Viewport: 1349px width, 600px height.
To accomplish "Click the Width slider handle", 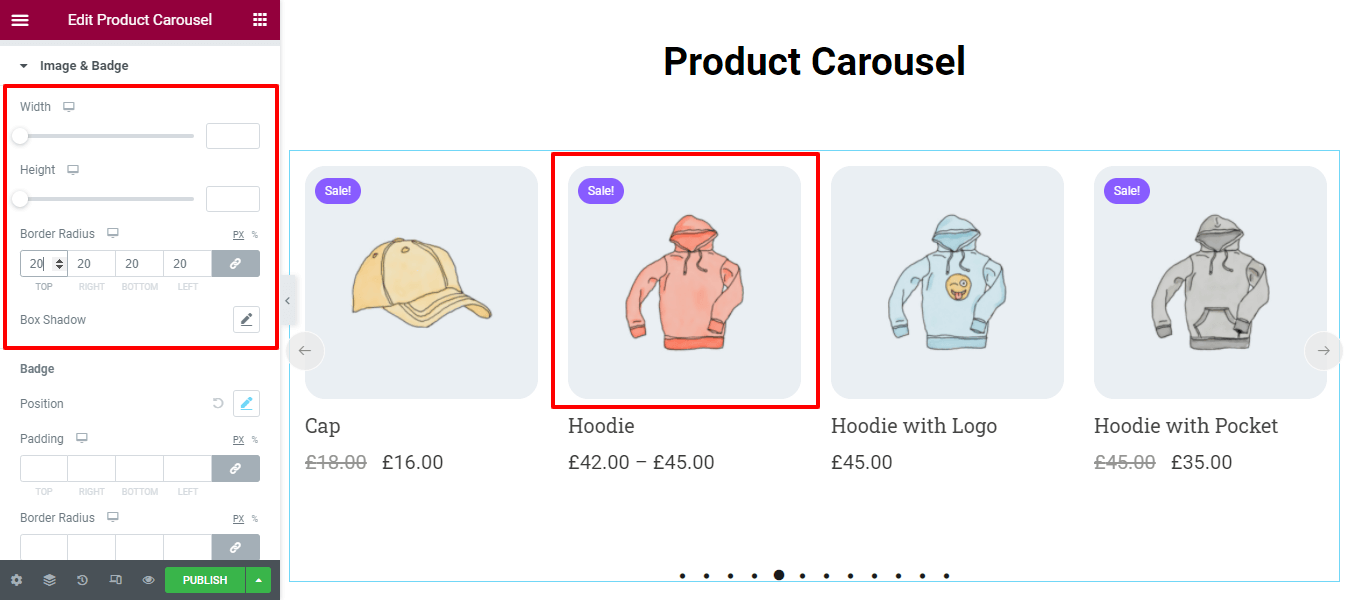I will tap(20, 135).
